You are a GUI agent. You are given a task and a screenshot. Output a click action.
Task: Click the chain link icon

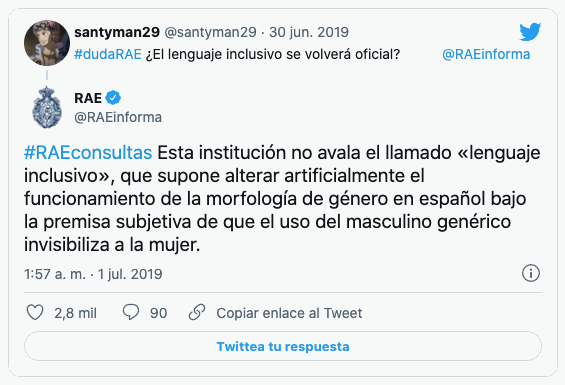[x=197, y=312]
